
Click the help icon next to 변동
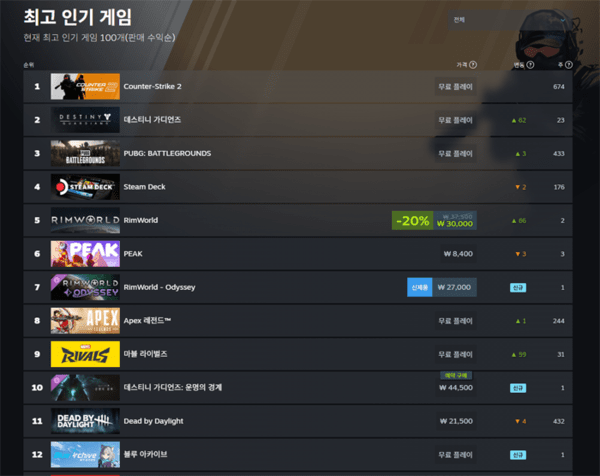coord(530,65)
